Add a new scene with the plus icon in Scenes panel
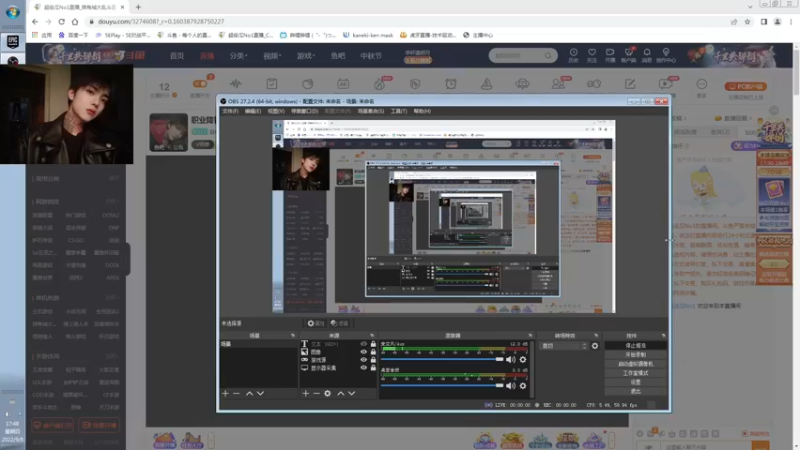The width and height of the screenshot is (800, 450). click(x=225, y=393)
